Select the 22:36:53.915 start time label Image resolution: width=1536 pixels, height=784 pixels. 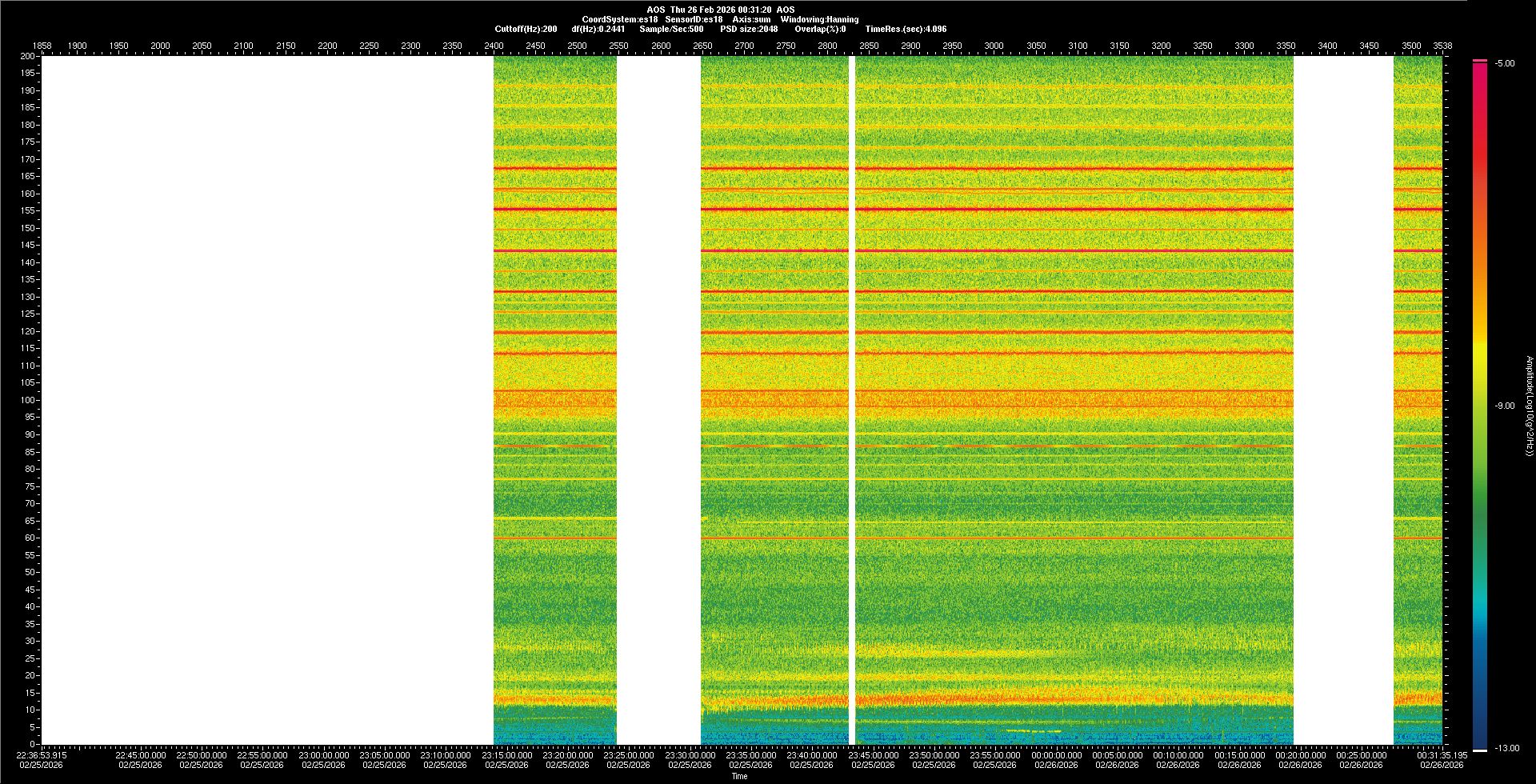(42, 755)
